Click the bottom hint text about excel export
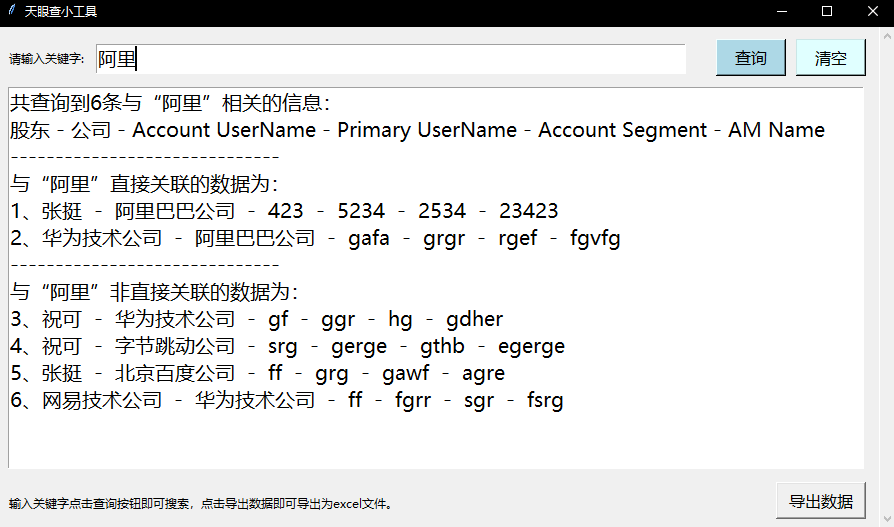This screenshot has width=894, height=527. point(201,504)
